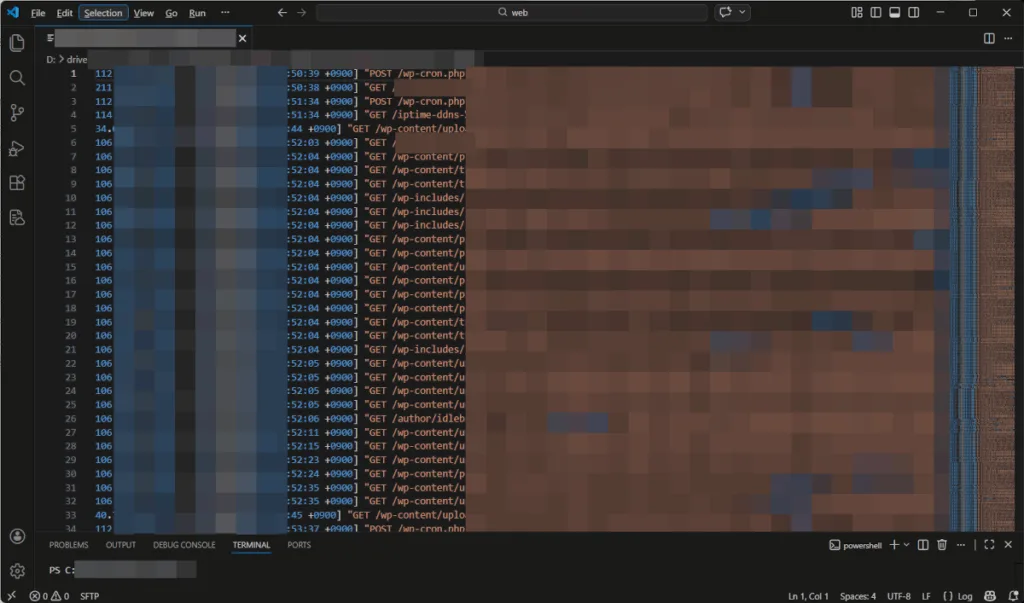This screenshot has width=1024, height=603.
Task: Split the terminal using the split icon
Action: [922, 545]
